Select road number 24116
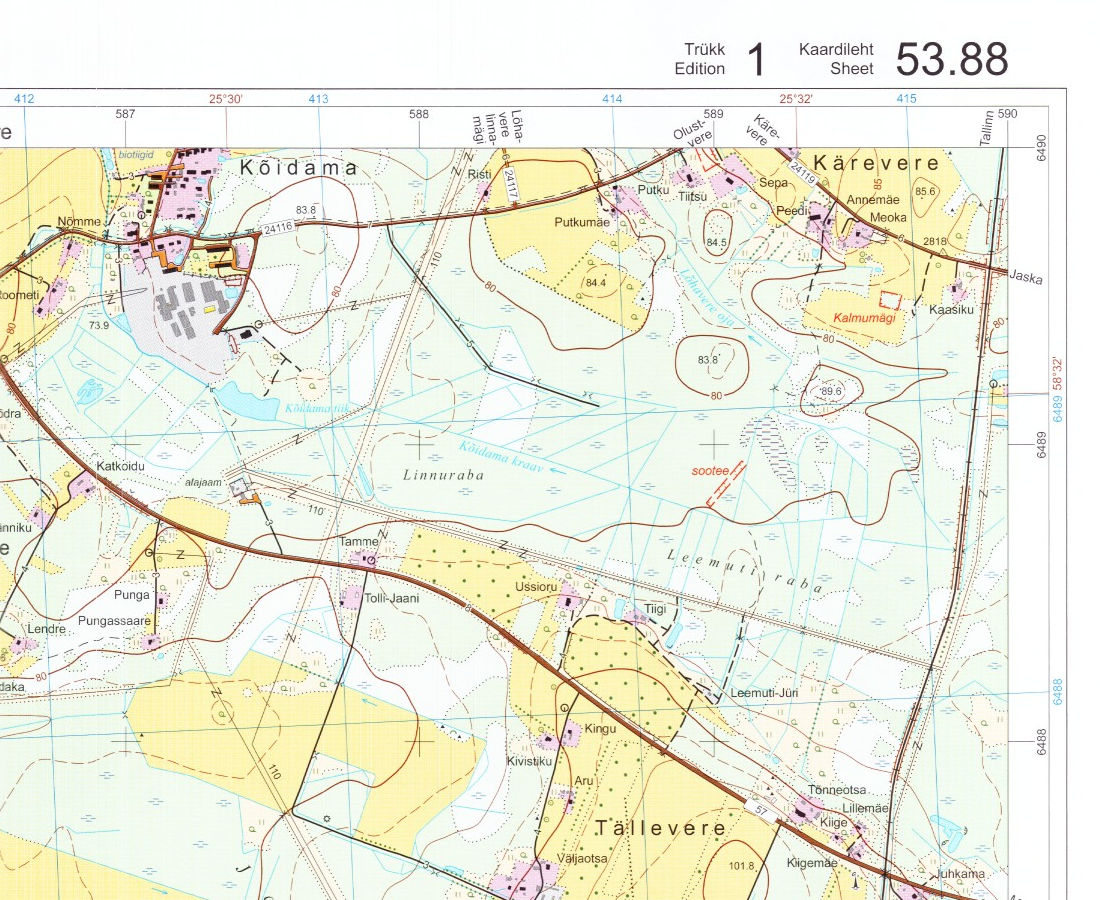This screenshot has height=900, width=1100. pyautogui.click(x=278, y=227)
